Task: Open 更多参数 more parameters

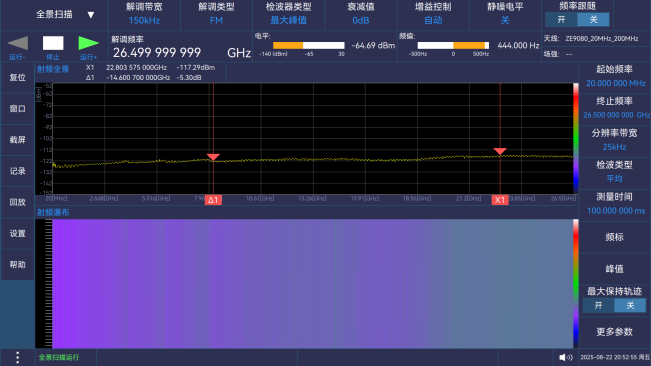Action: (x=614, y=332)
